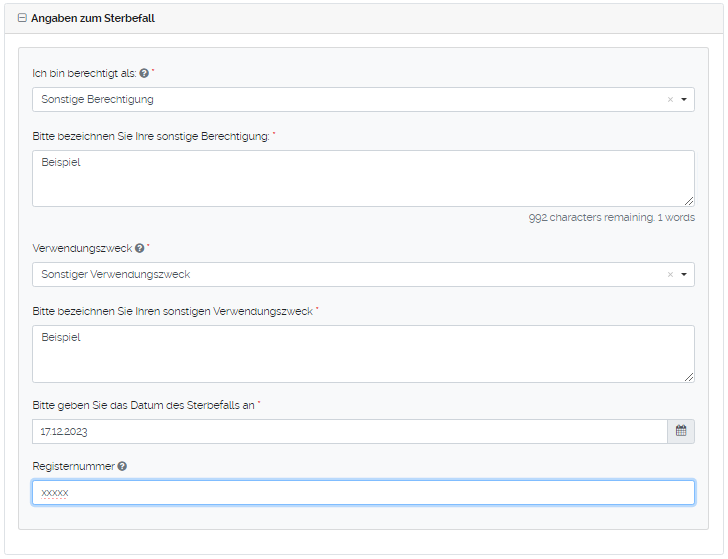Click into the Registernummer input field
Image resolution: width=728 pixels, height=559 pixels.
tap(363, 493)
